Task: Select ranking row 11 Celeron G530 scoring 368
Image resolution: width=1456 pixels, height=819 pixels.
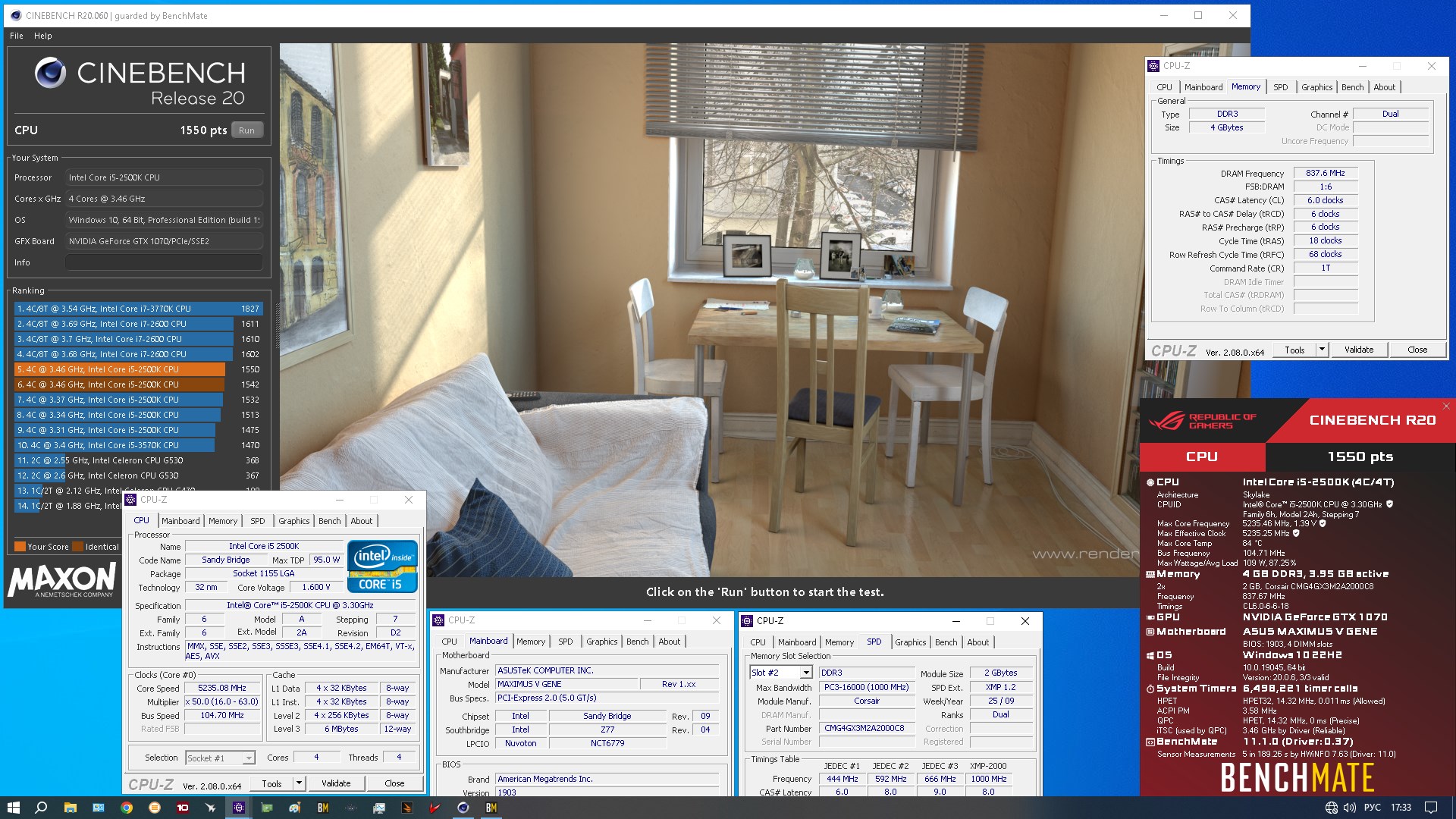Action: (138, 460)
